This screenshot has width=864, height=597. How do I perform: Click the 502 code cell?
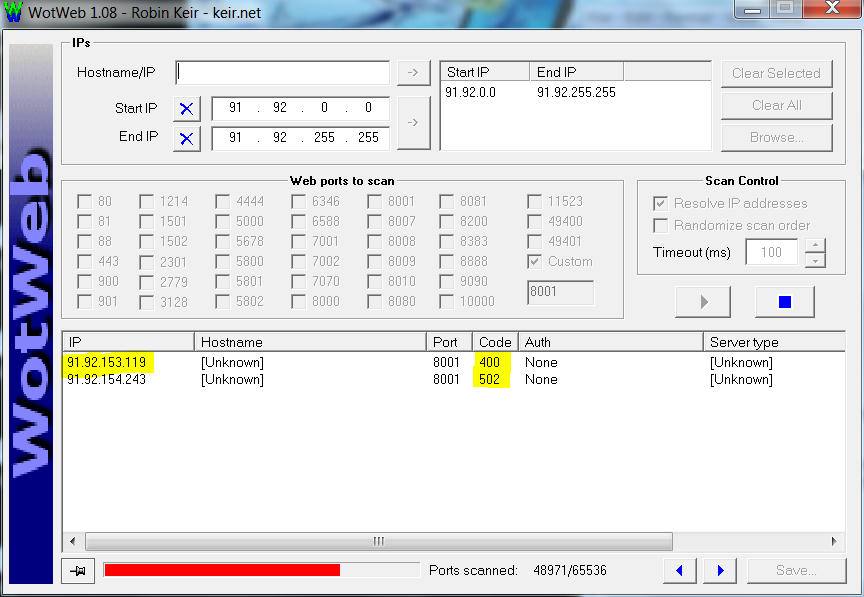(489, 379)
